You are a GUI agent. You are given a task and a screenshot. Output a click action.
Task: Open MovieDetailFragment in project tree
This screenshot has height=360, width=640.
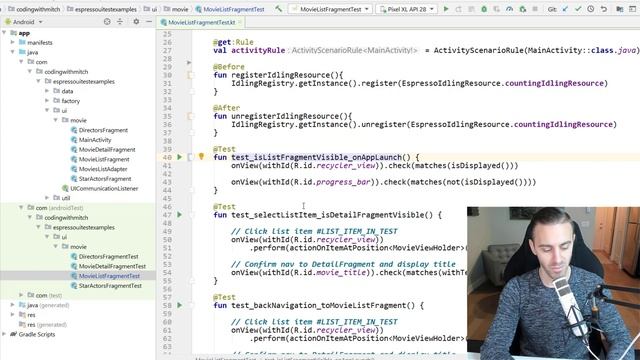click(x=107, y=149)
